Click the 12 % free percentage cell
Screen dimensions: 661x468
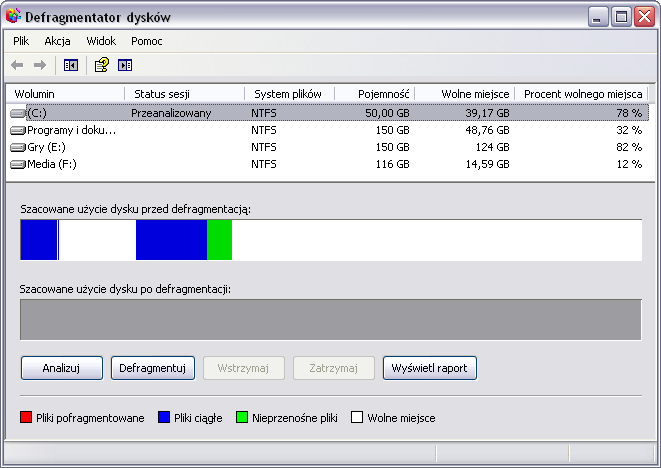(x=629, y=164)
